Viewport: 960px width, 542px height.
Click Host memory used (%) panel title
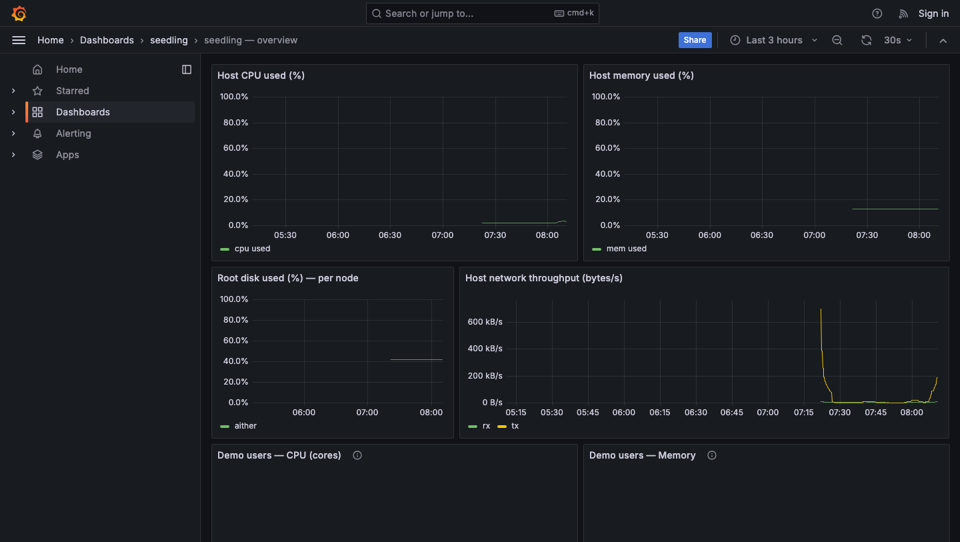(641, 75)
